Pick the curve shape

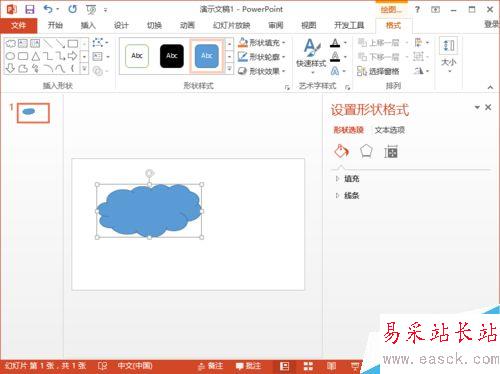tap(60, 68)
